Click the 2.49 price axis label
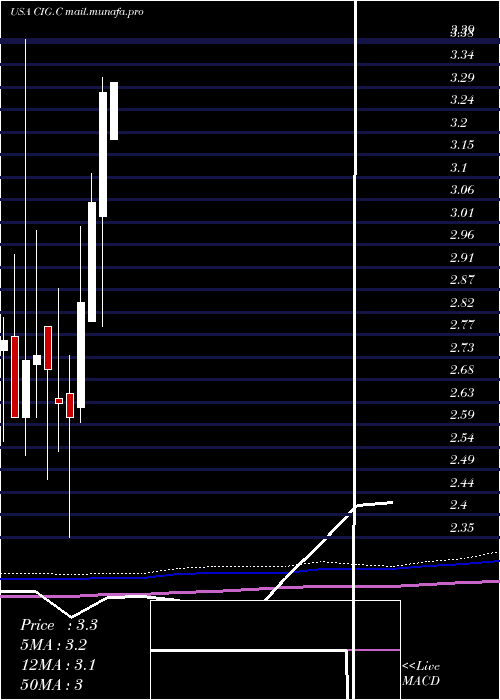 pyautogui.click(x=462, y=460)
